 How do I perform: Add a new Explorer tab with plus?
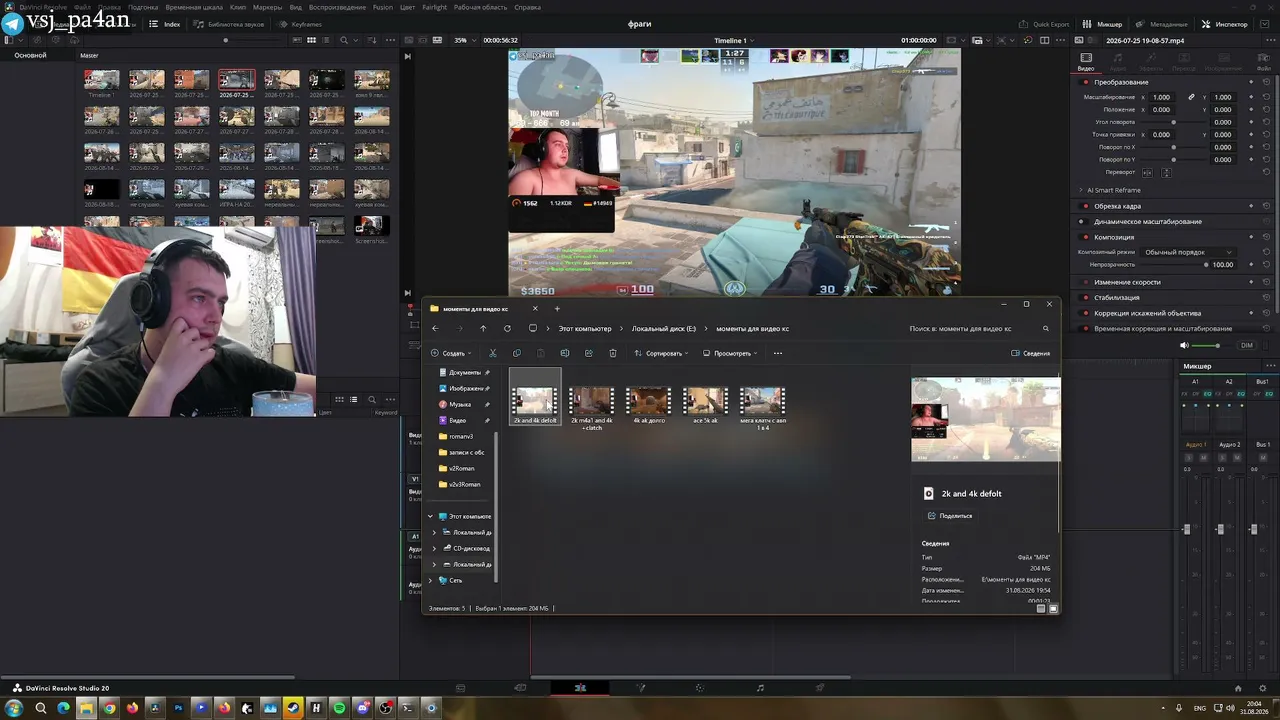[557, 308]
